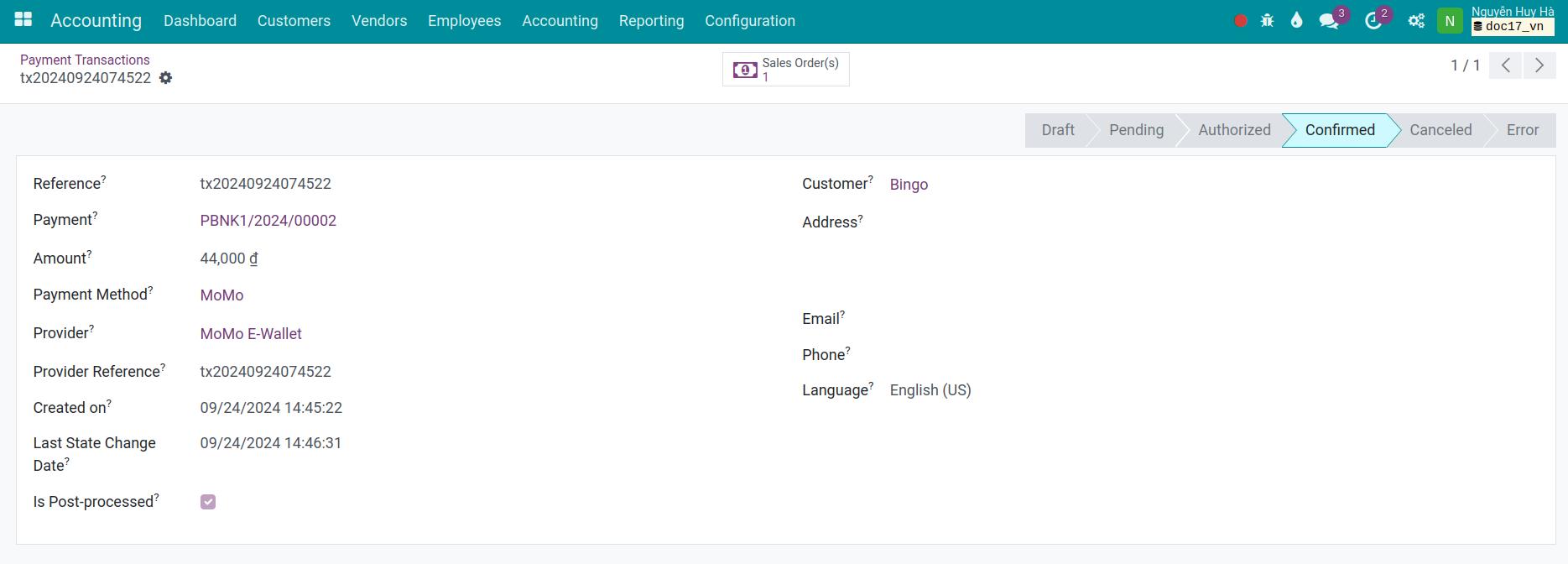Click the Provider Reference value

point(265,372)
